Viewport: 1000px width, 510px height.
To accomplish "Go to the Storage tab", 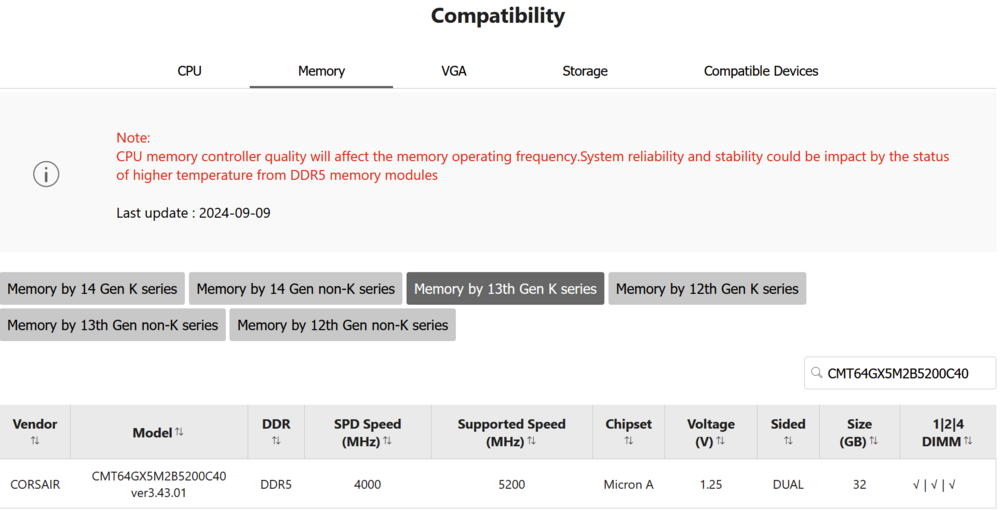I will pos(585,71).
